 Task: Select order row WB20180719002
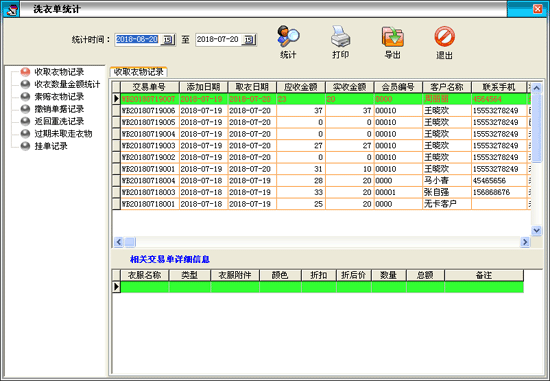[321, 157]
